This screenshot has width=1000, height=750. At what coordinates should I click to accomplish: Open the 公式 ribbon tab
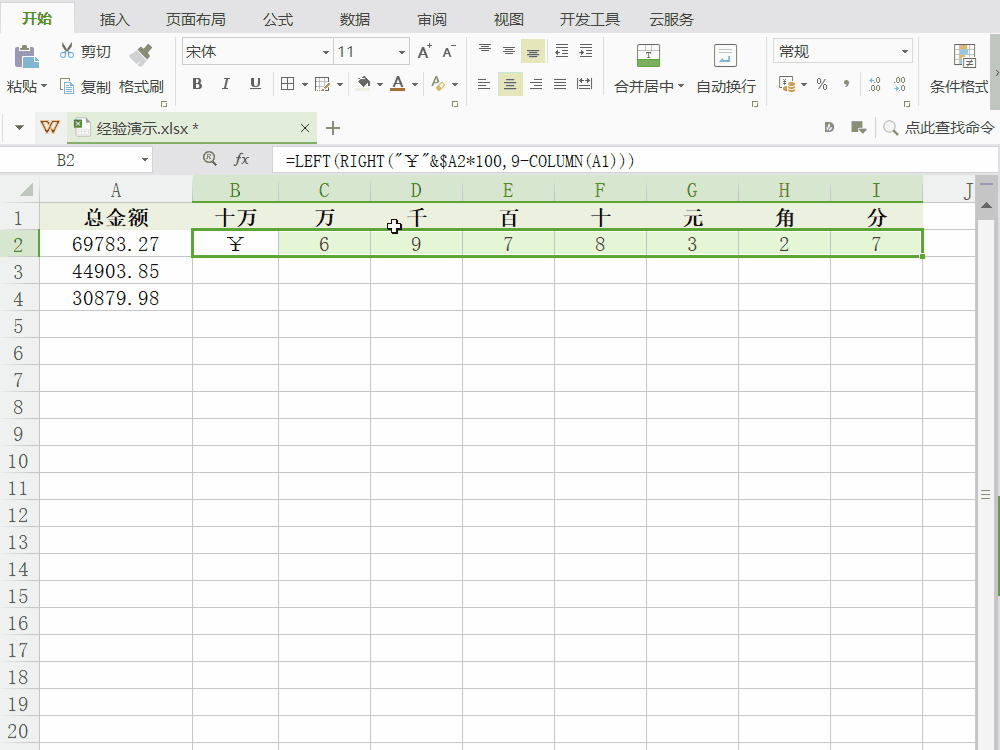click(278, 19)
